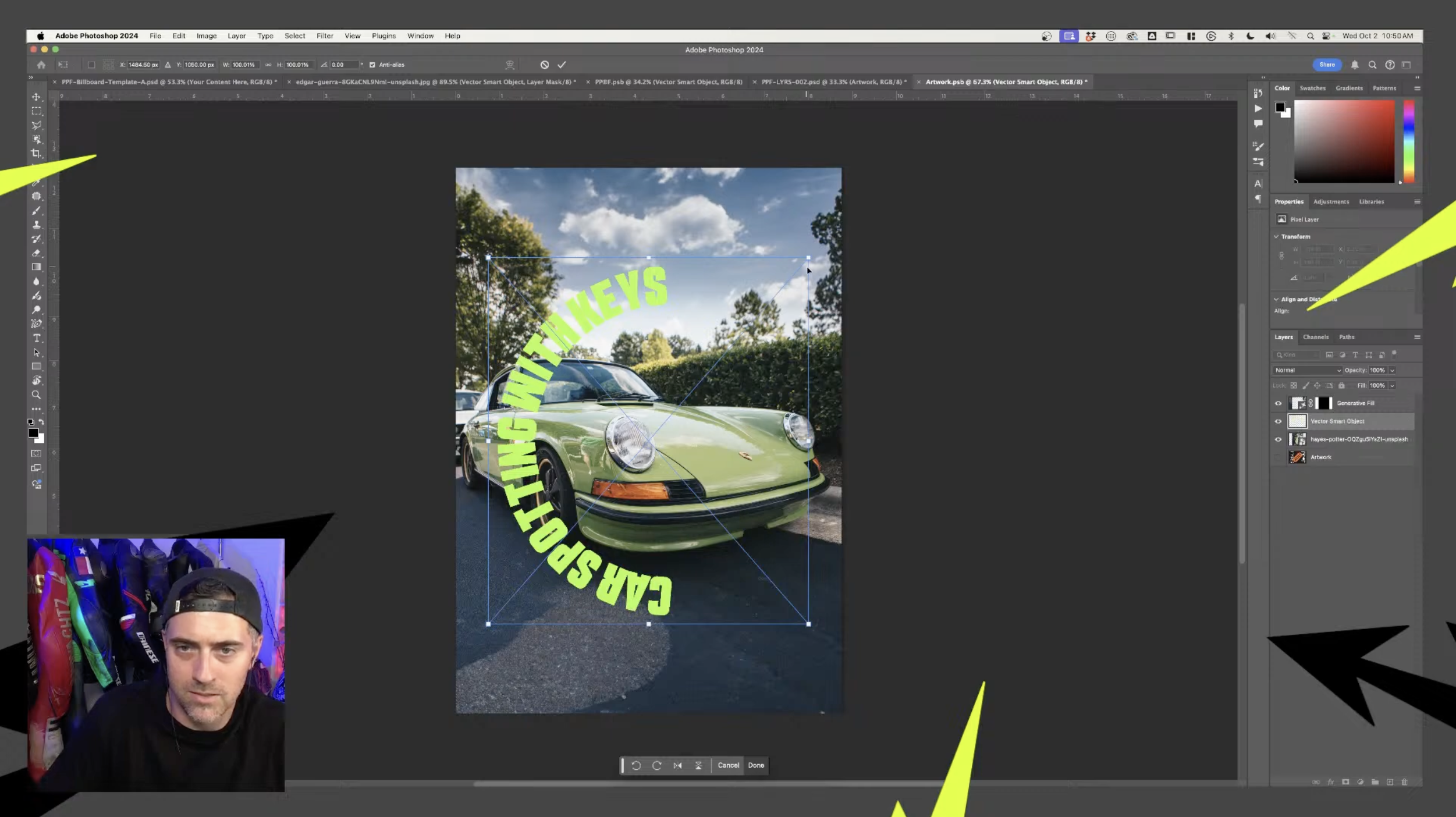Hide the Vector Smart Object layer
The height and width of the screenshot is (817, 1456).
(x=1278, y=421)
